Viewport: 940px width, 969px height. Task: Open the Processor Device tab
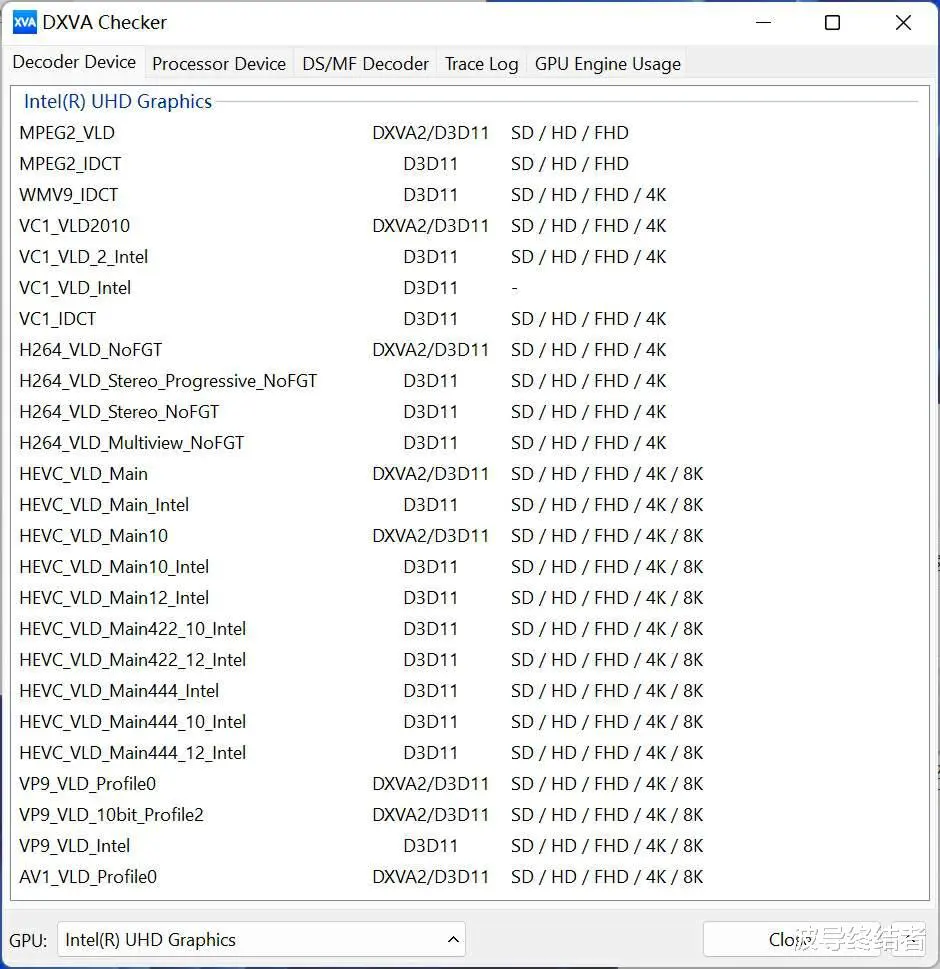219,64
